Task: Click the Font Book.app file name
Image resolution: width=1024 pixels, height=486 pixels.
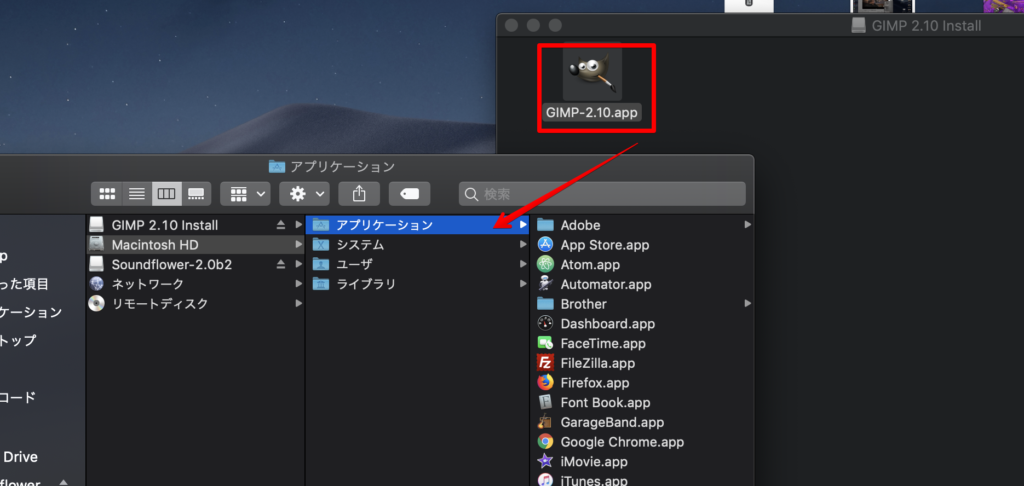Action: (x=605, y=402)
